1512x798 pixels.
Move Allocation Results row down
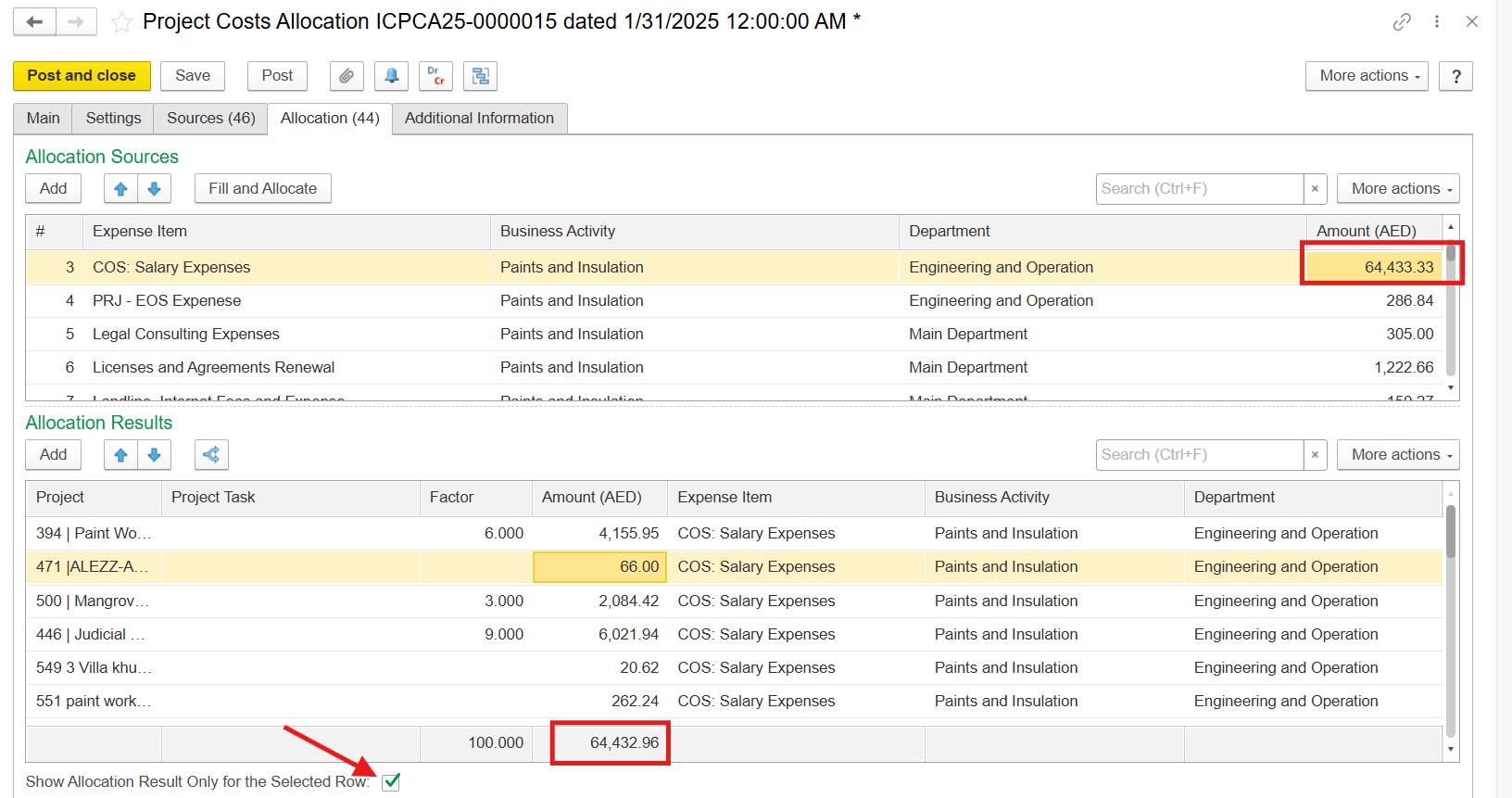coord(154,455)
